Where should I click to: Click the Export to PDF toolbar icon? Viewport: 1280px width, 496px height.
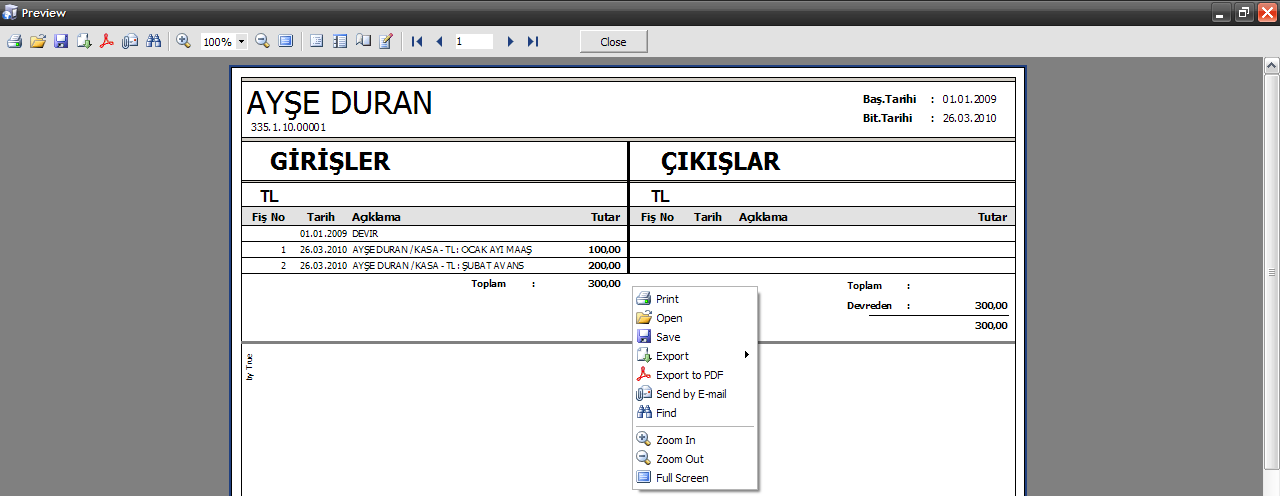pyautogui.click(x=107, y=42)
